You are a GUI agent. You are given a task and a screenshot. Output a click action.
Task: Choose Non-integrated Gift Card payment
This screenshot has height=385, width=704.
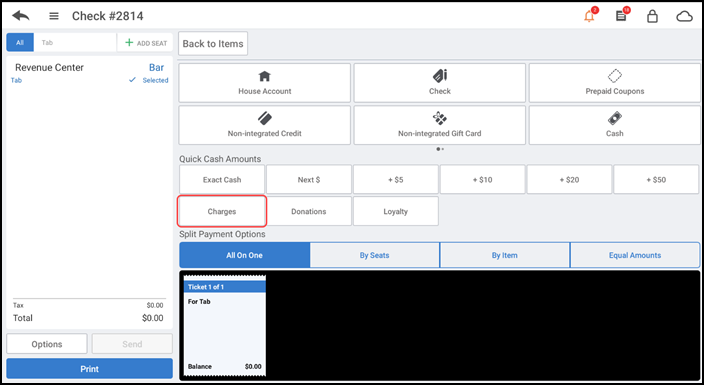point(440,125)
